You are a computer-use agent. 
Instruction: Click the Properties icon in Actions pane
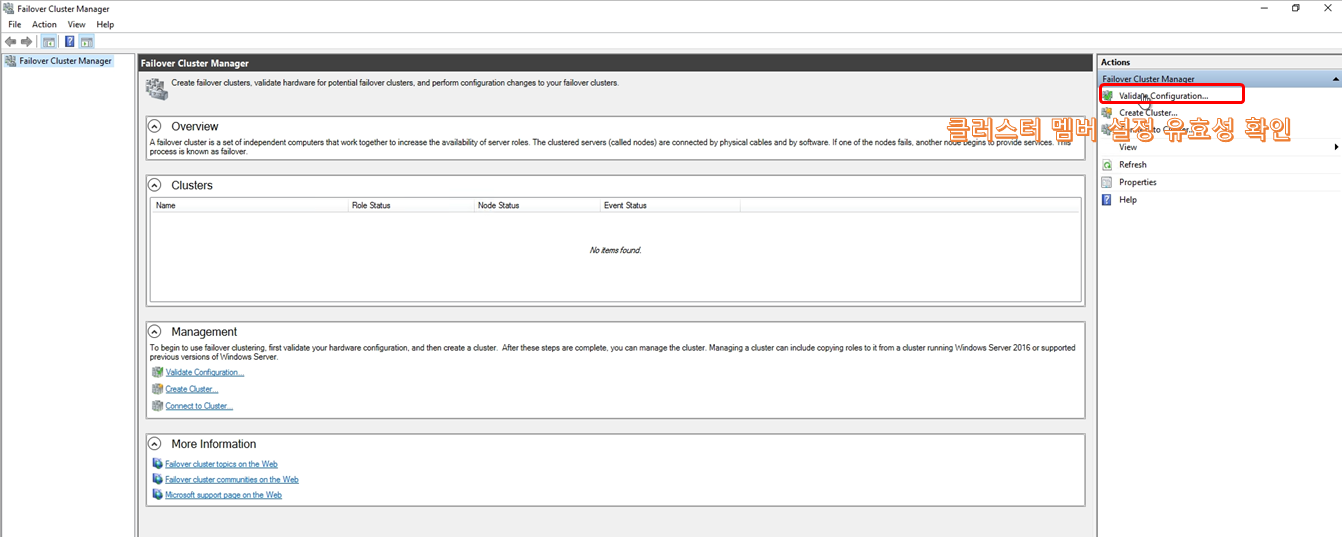pyautogui.click(x=1108, y=182)
